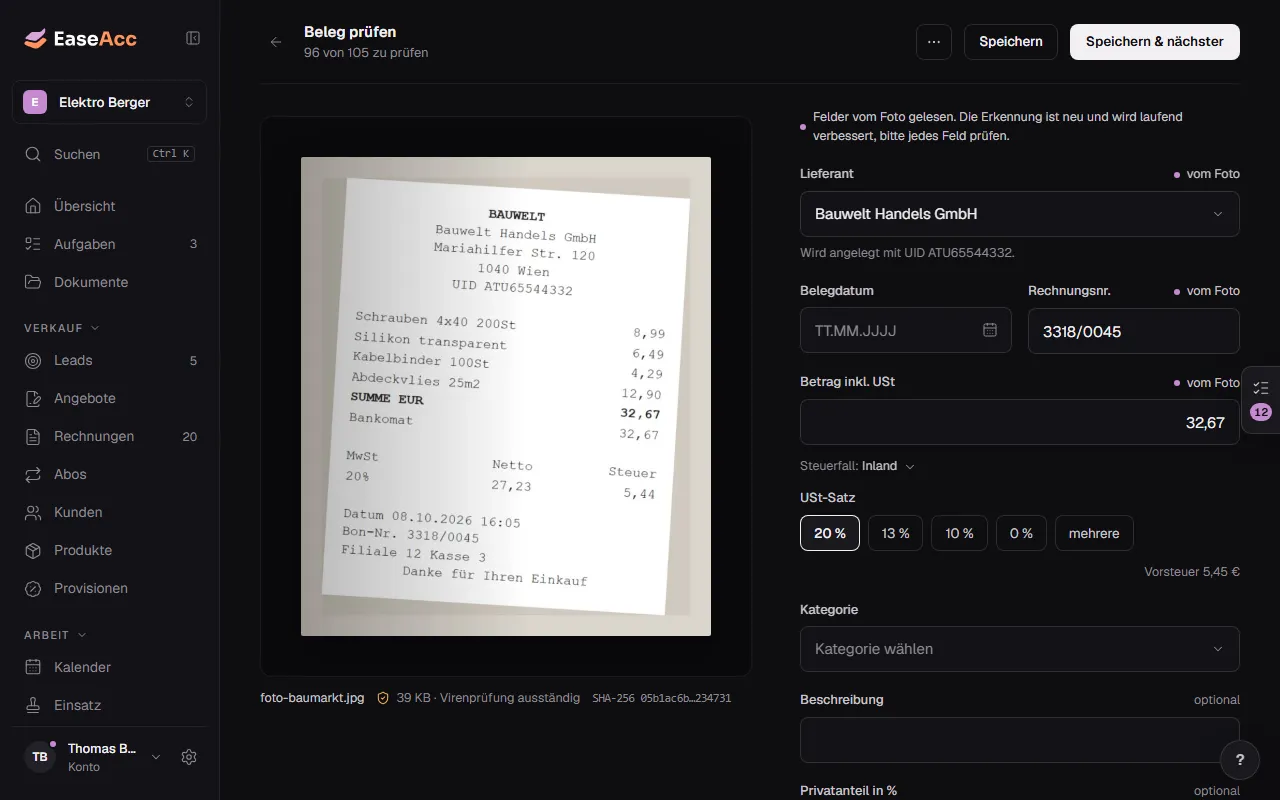This screenshot has width=1280, height=800.
Task: Open the Lieferant dropdown
Action: click(1020, 214)
